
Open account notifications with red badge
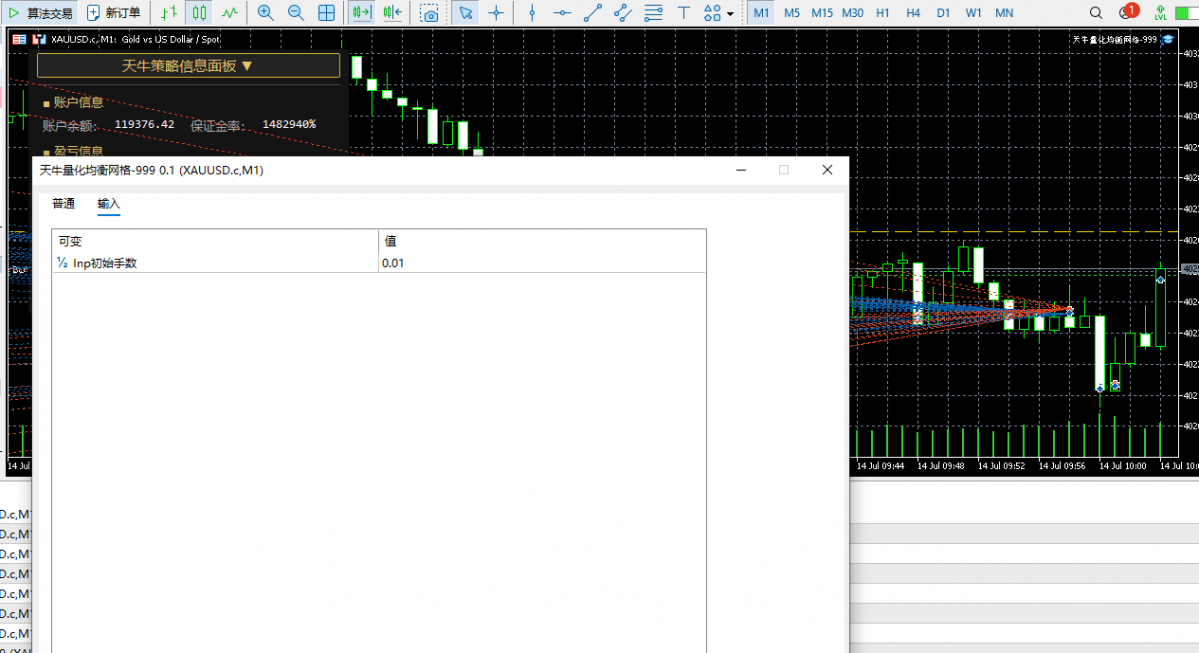click(x=1128, y=12)
